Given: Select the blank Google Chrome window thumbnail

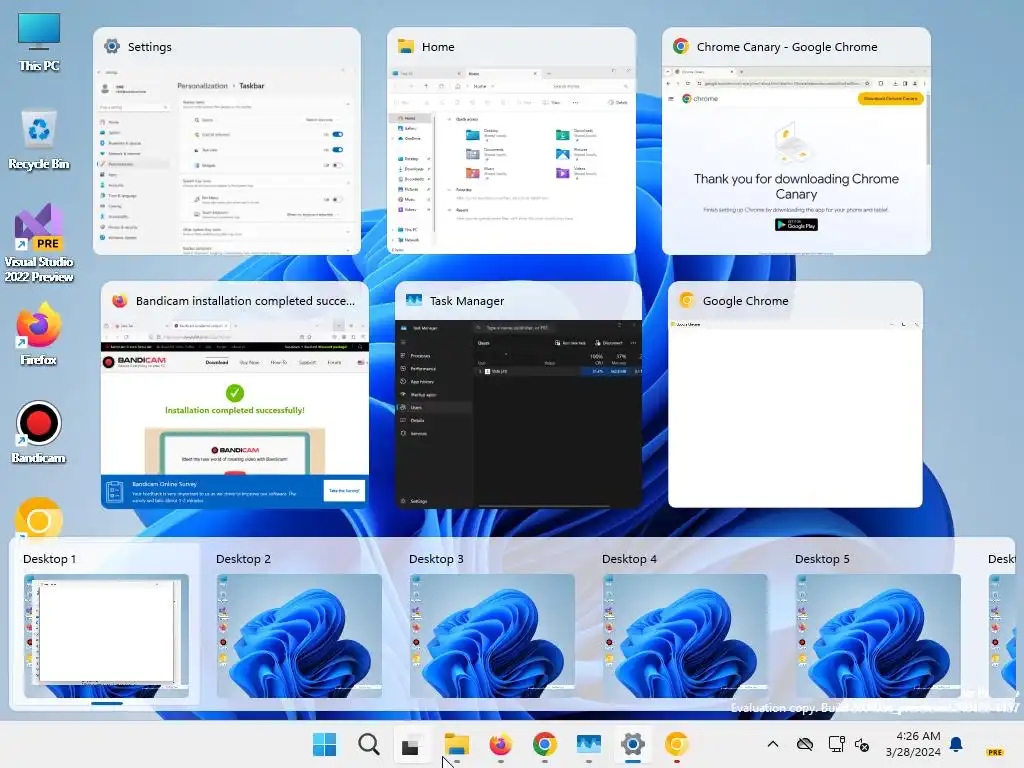Looking at the screenshot, I should pos(795,394).
